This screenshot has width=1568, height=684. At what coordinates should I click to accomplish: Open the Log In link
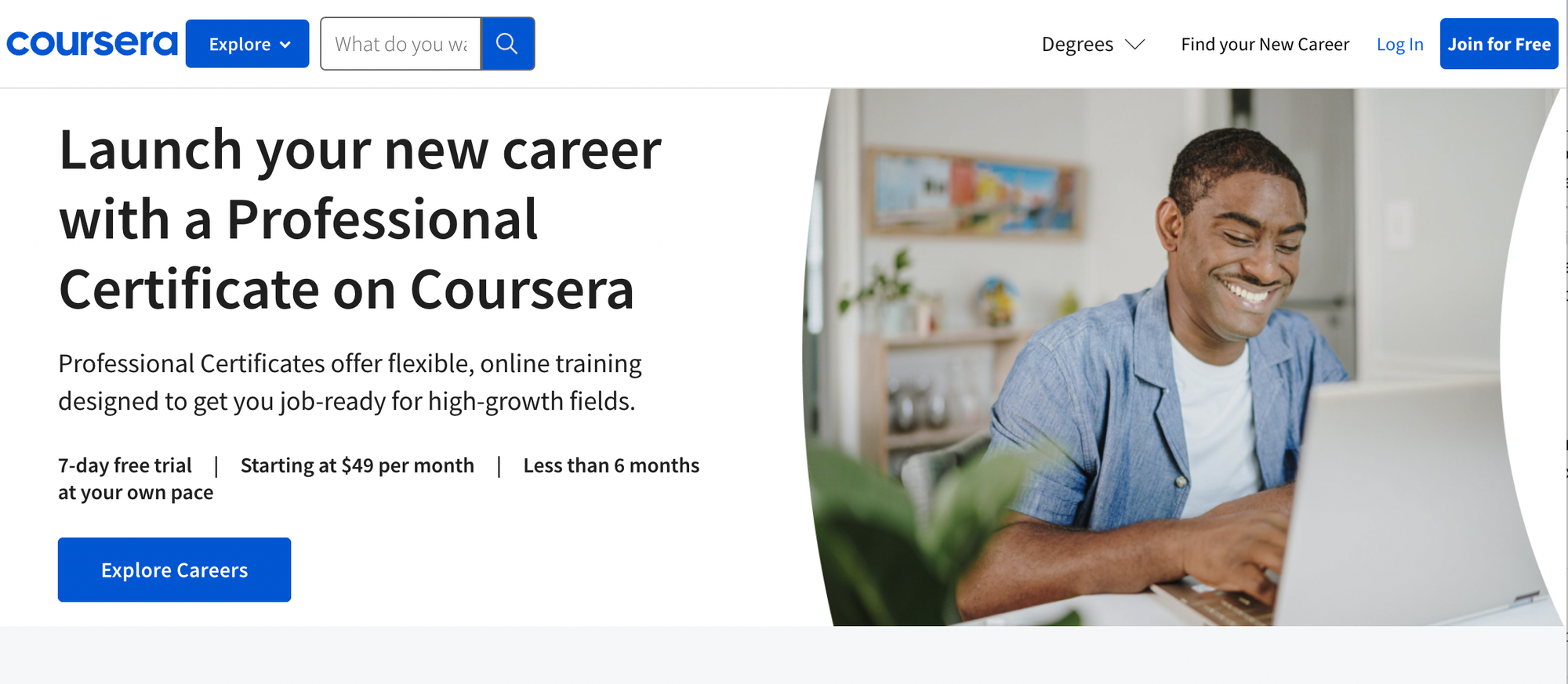point(1399,44)
